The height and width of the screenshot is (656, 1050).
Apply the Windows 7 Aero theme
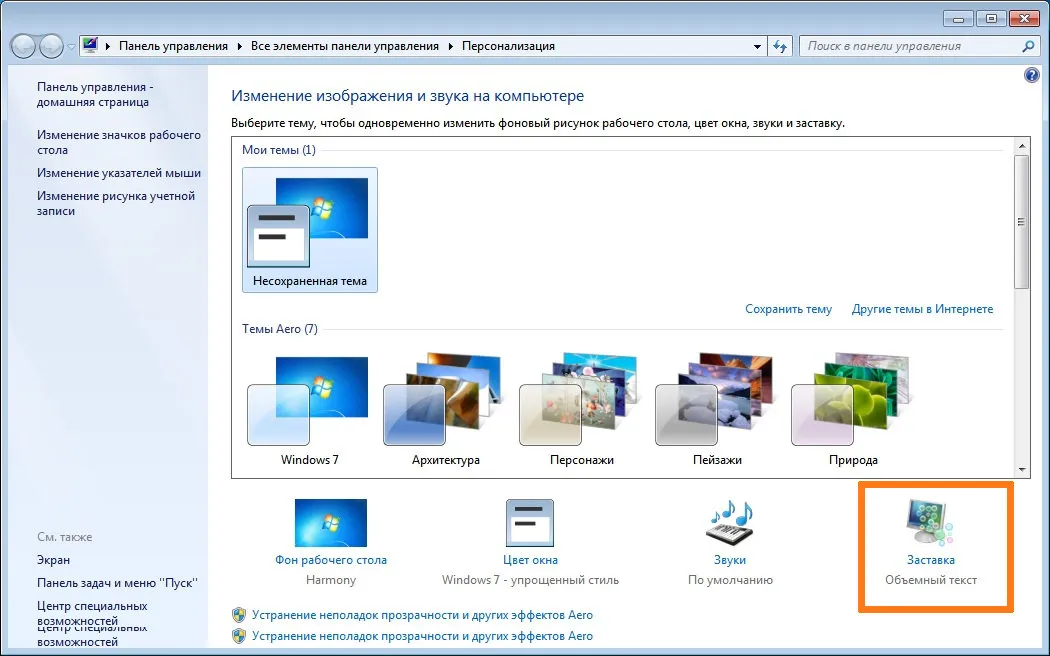click(x=309, y=411)
